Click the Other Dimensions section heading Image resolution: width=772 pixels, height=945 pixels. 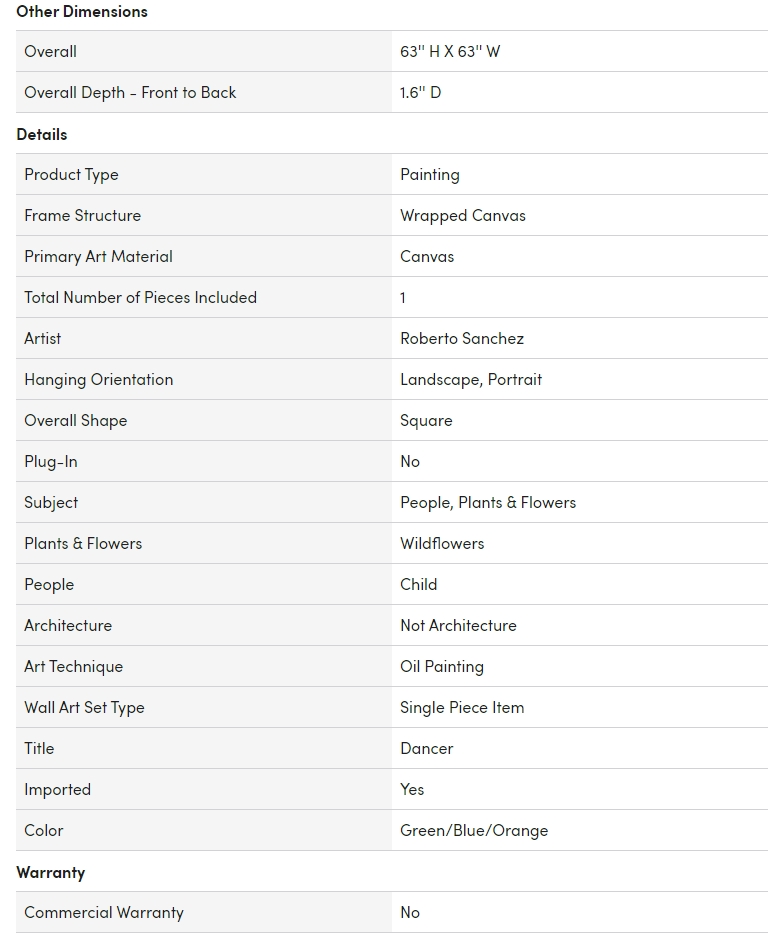82,12
